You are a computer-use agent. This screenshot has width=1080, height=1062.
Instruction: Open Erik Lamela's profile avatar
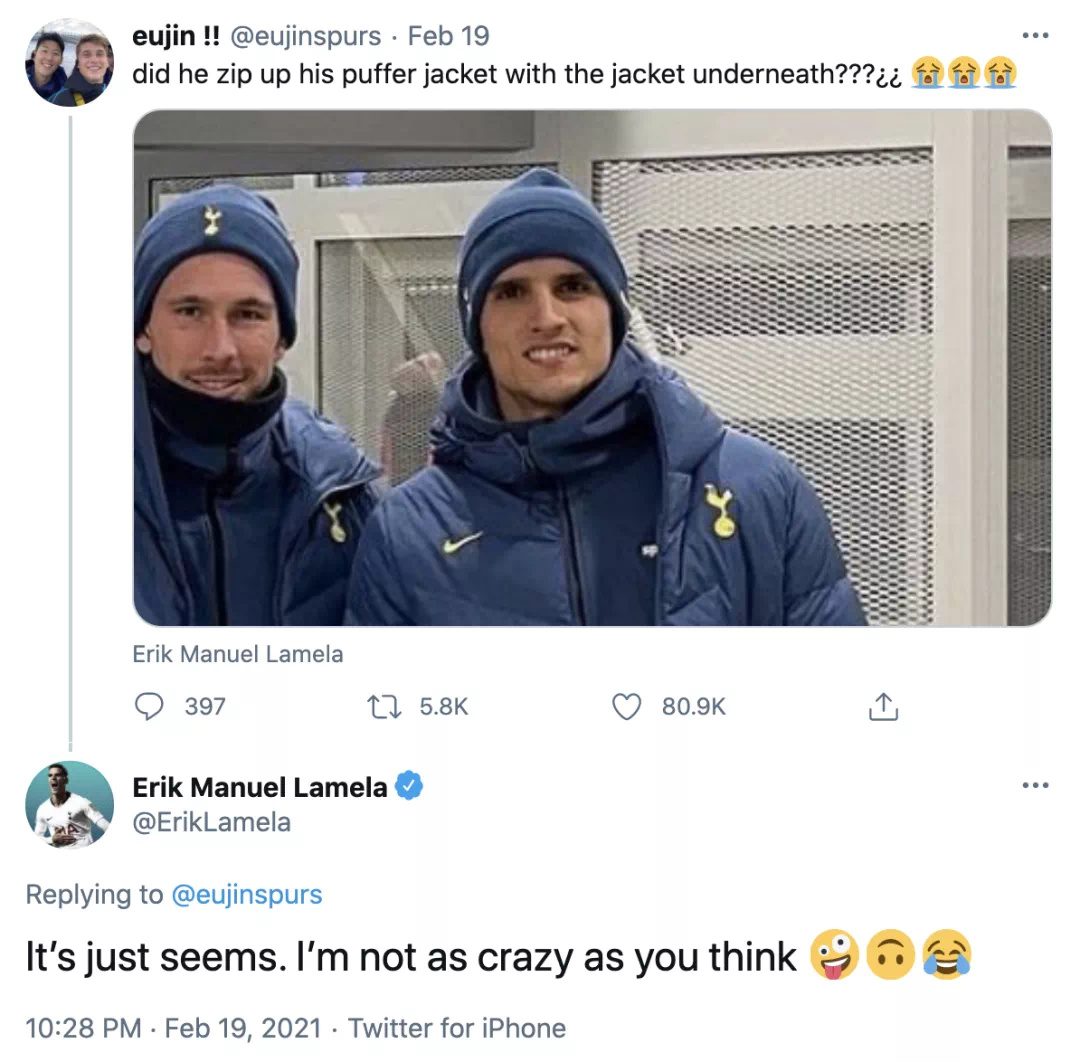[70, 804]
